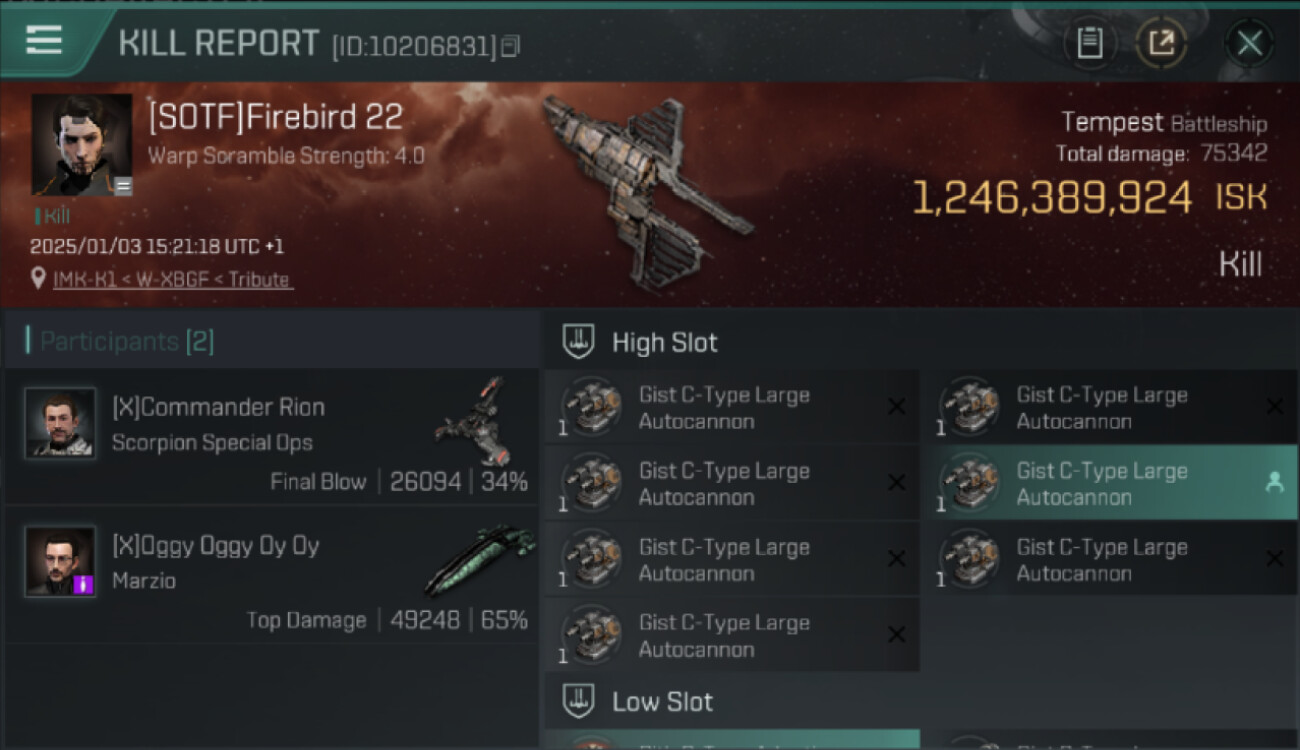Viewport: 1300px width, 750px height.
Task: Click the share export icon
Action: [1161, 43]
